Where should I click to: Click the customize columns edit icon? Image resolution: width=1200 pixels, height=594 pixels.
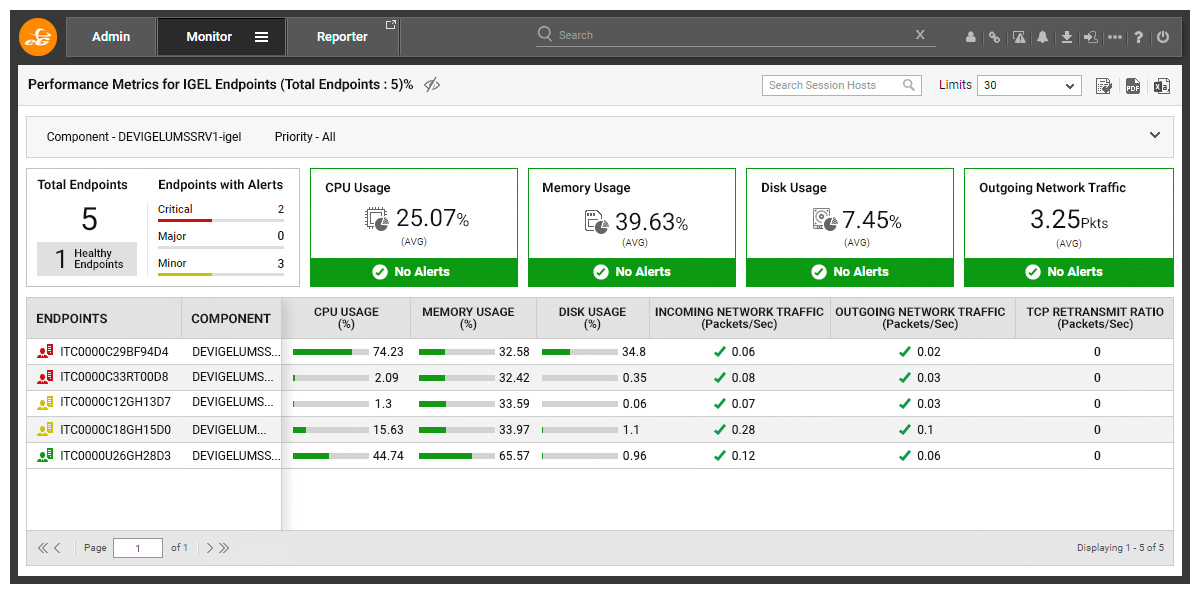coord(1104,86)
